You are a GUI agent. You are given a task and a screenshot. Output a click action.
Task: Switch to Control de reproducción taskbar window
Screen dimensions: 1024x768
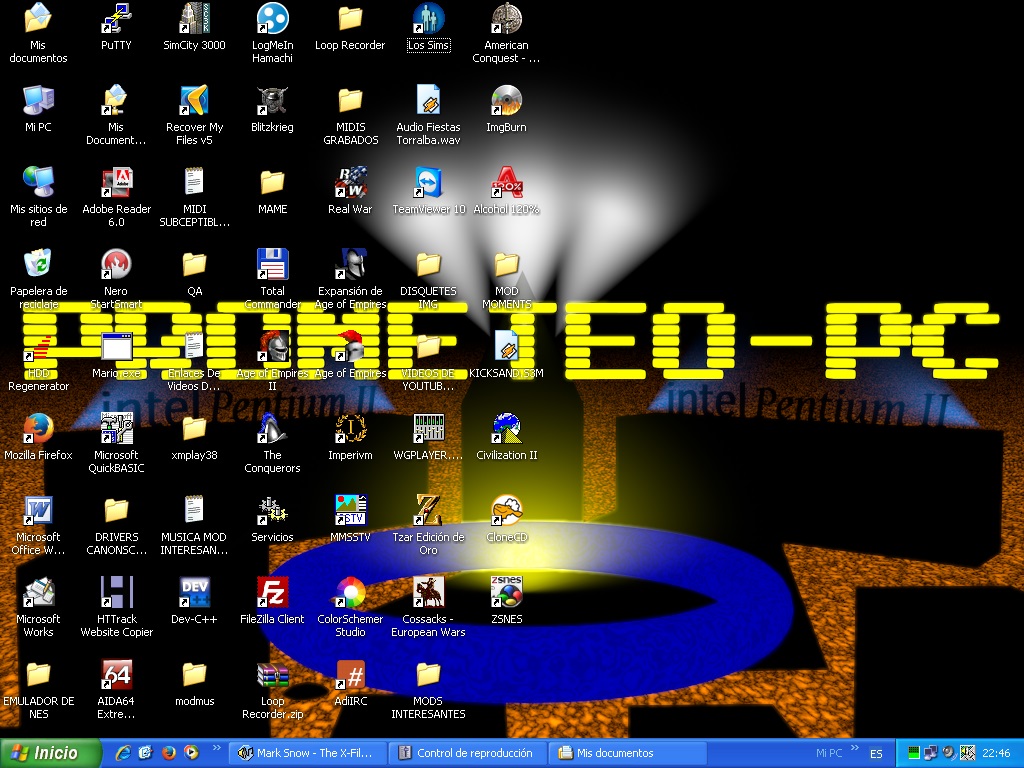467,753
